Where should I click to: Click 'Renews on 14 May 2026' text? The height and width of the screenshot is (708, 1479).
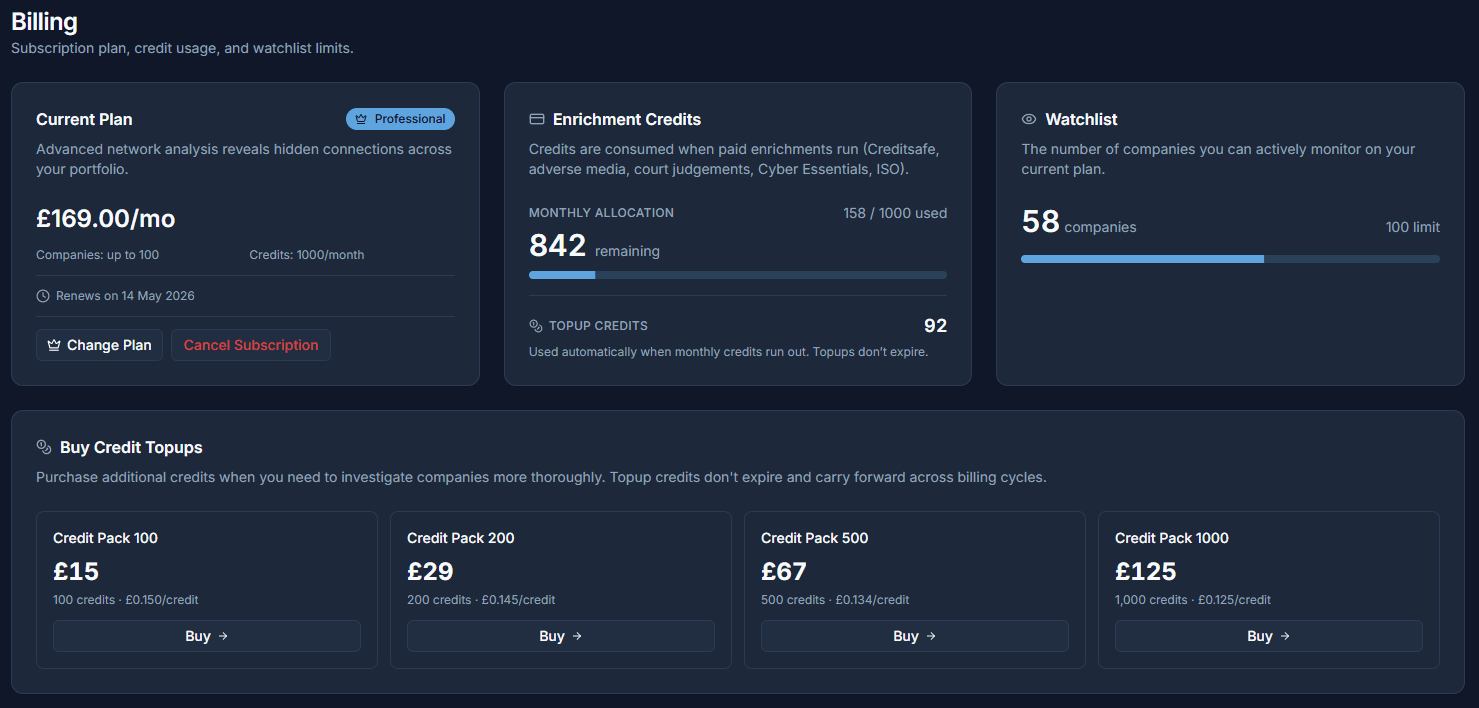tap(125, 296)
